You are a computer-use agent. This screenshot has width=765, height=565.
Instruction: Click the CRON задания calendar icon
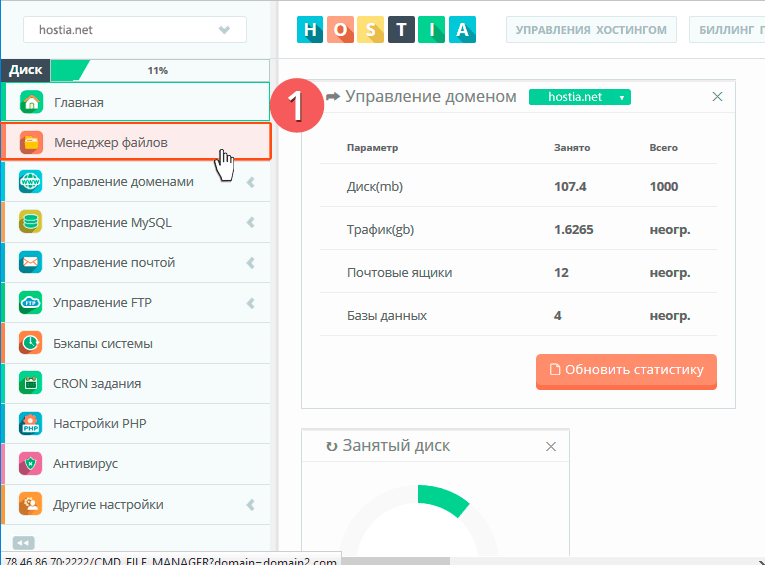(30, 383)
